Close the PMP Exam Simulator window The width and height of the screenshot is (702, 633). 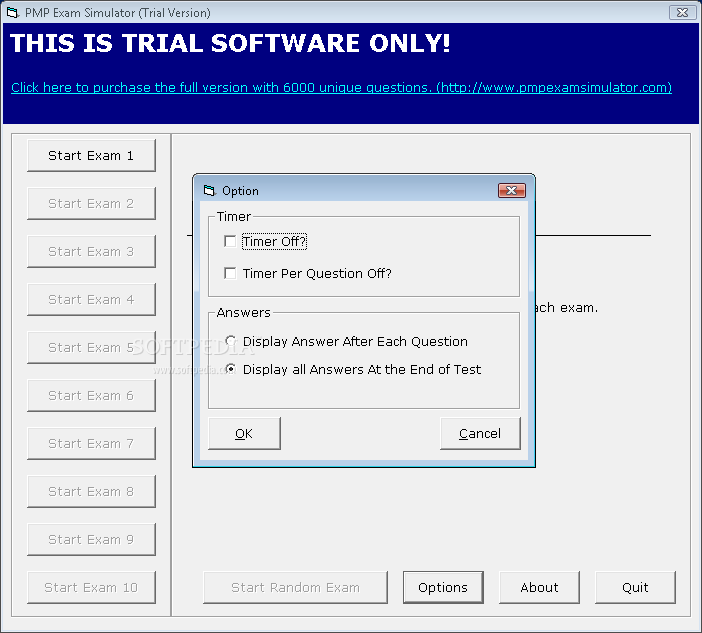pyautogui.click(x=682, y=13)
